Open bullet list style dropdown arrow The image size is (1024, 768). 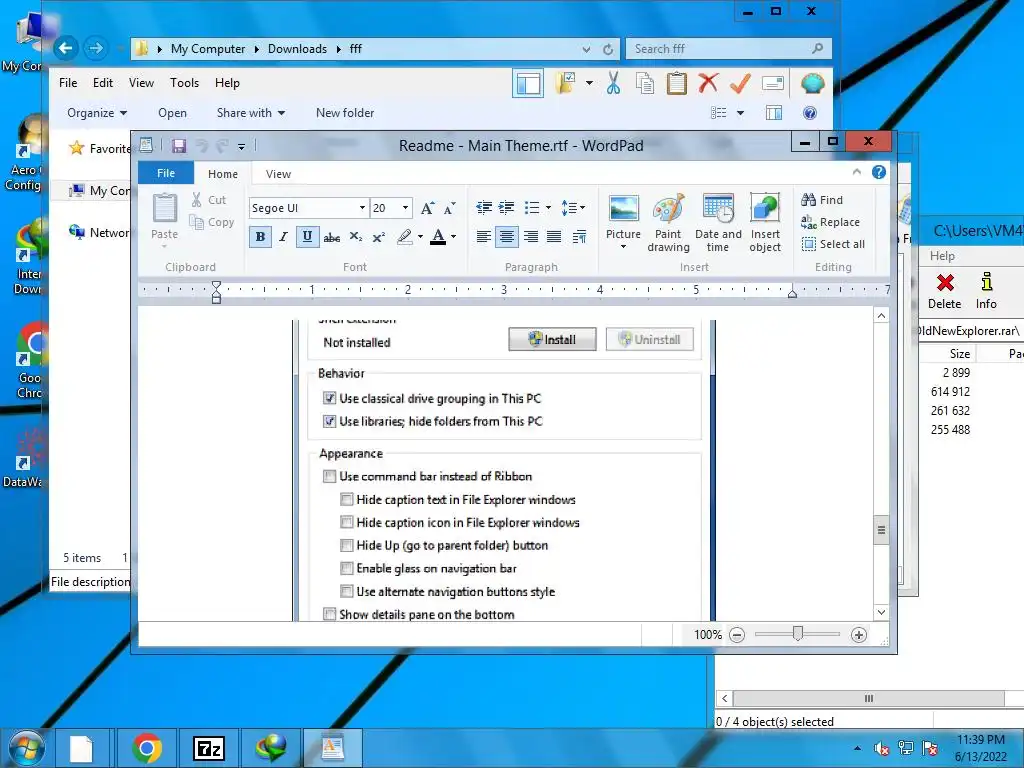click(548, 208)
